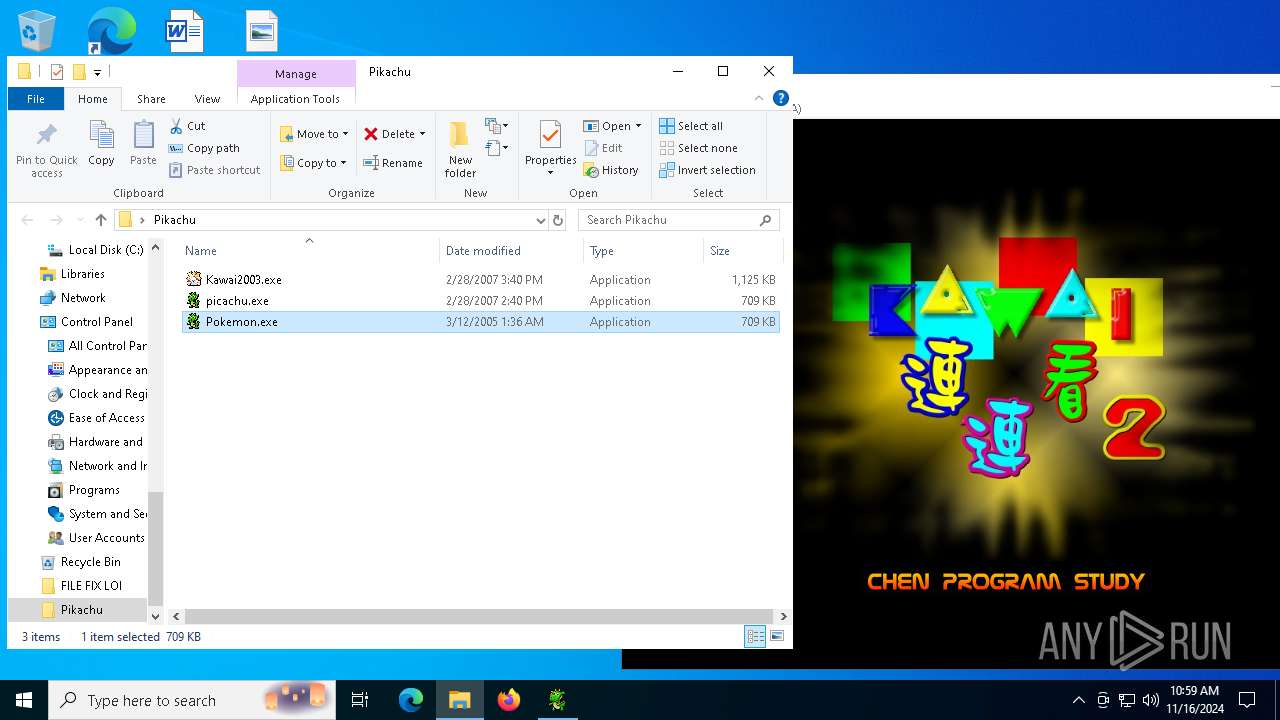The height and width of the screenshot is (720, 1280).
Task: Open Explorer Help question mark icon
Action: pyautogui.click(x=781, y=99)
